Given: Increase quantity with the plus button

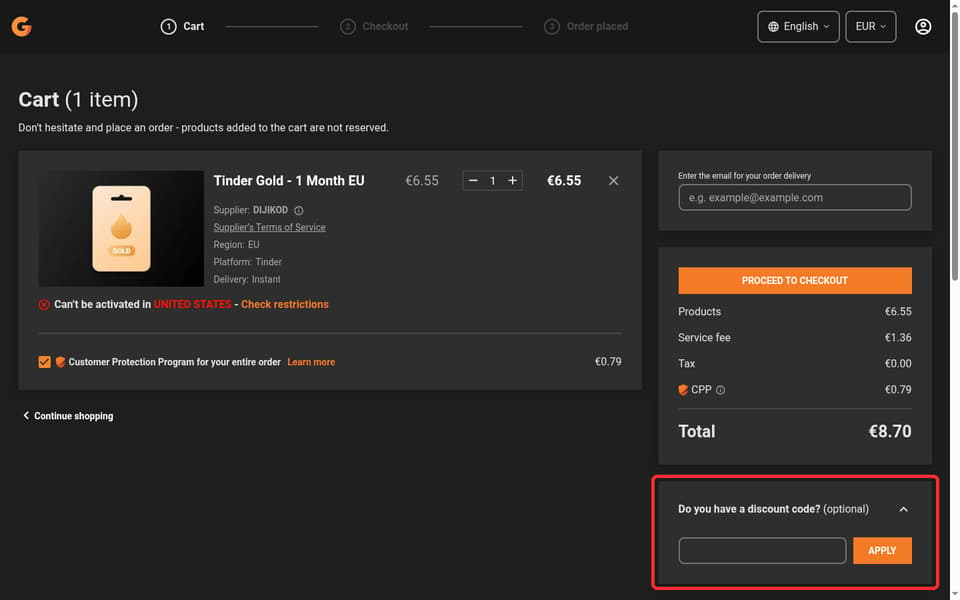Looking at the screenshot, I should click(x=512, y=181).
